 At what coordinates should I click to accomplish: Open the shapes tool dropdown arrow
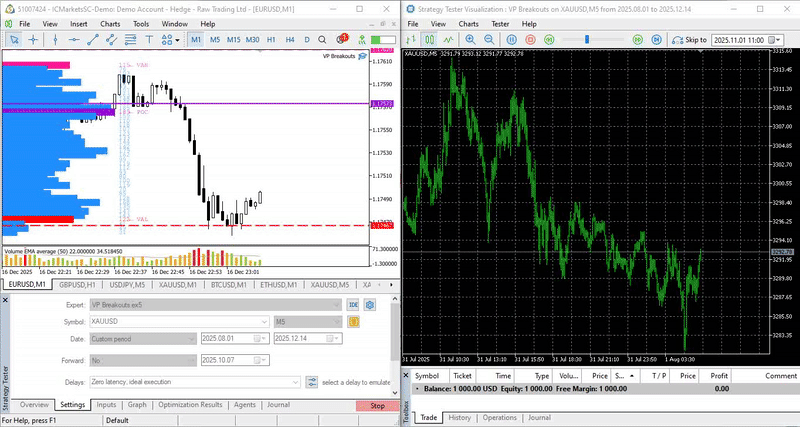(178, 40)
